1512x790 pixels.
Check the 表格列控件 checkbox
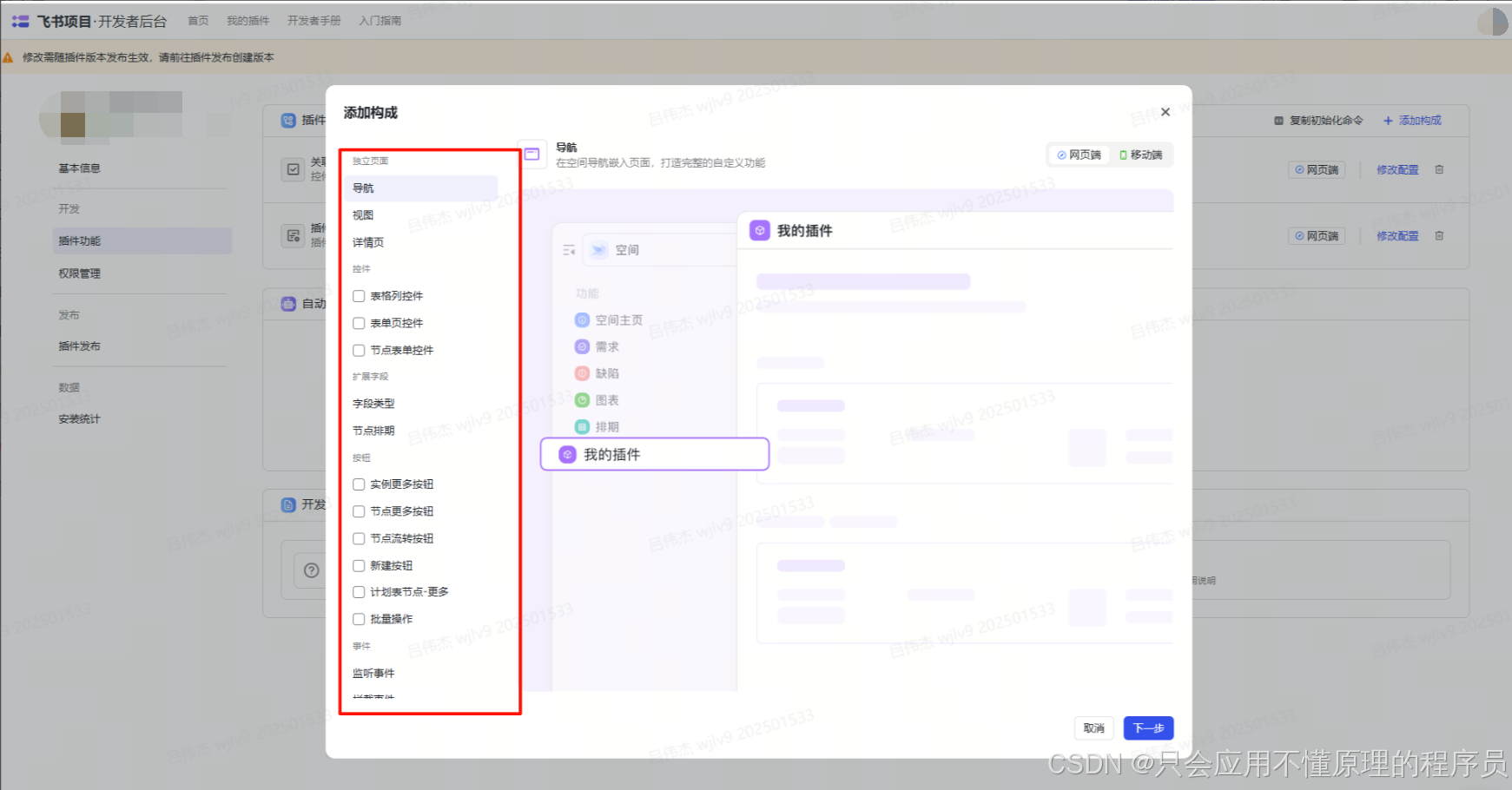pos(359,296)
